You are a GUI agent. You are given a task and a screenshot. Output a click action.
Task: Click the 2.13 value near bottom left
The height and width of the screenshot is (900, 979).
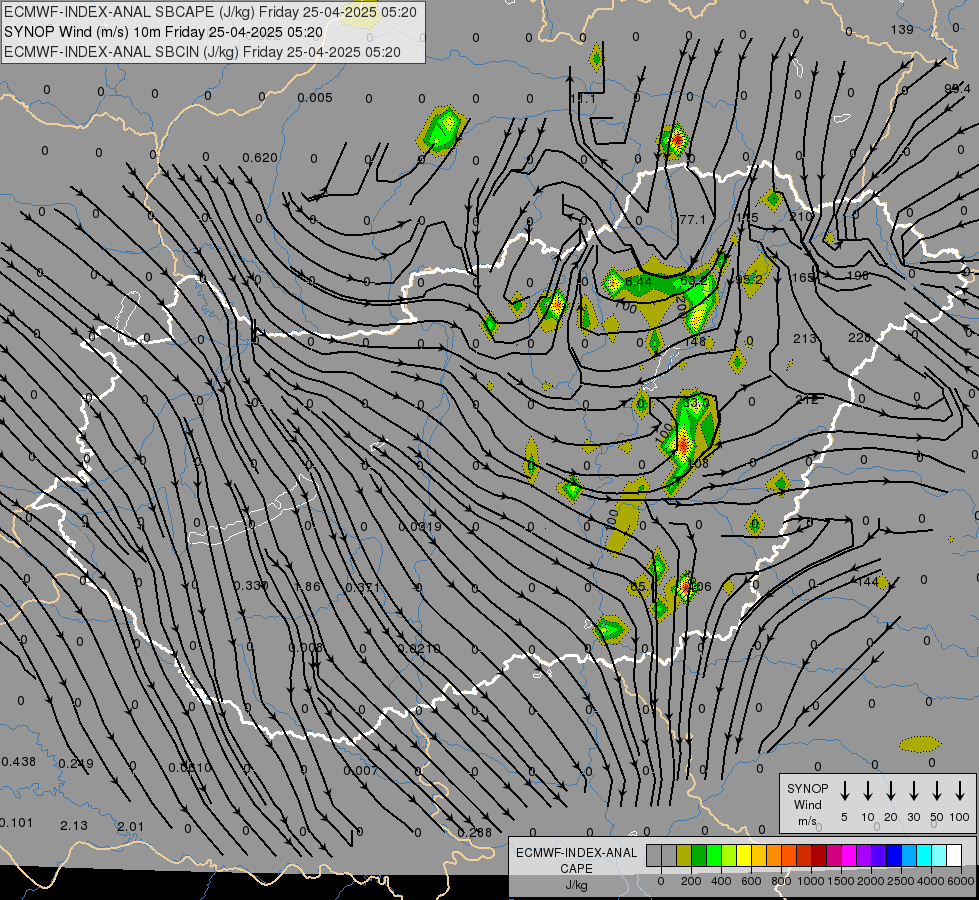point(74,826)
